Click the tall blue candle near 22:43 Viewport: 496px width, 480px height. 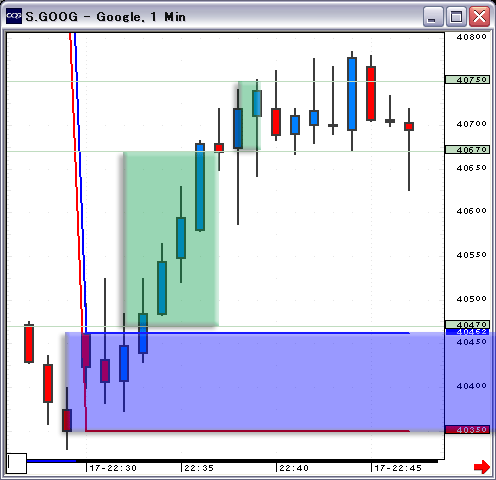[x=352, y=94]
